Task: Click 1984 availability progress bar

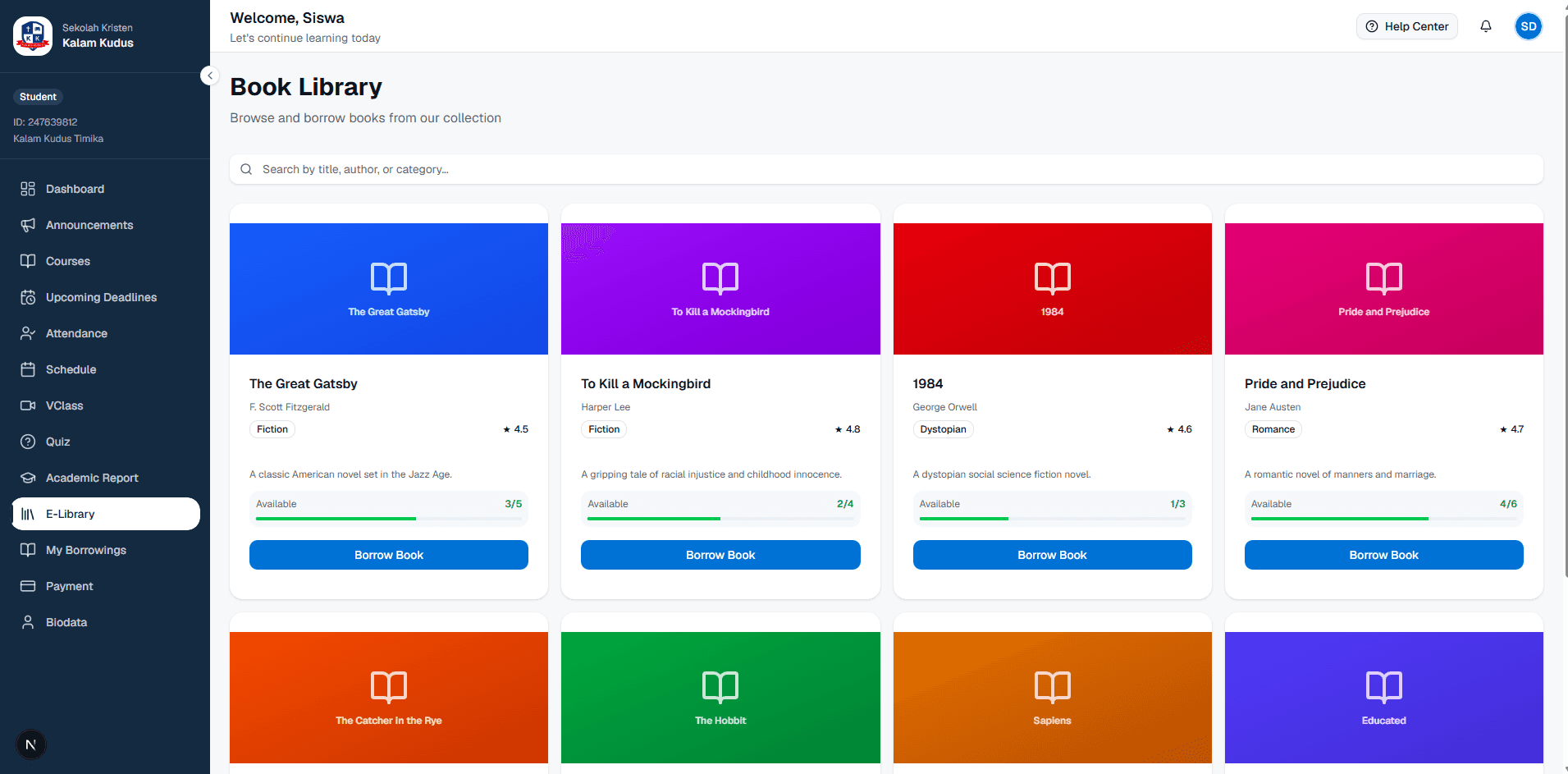Action: (1053, 519)
